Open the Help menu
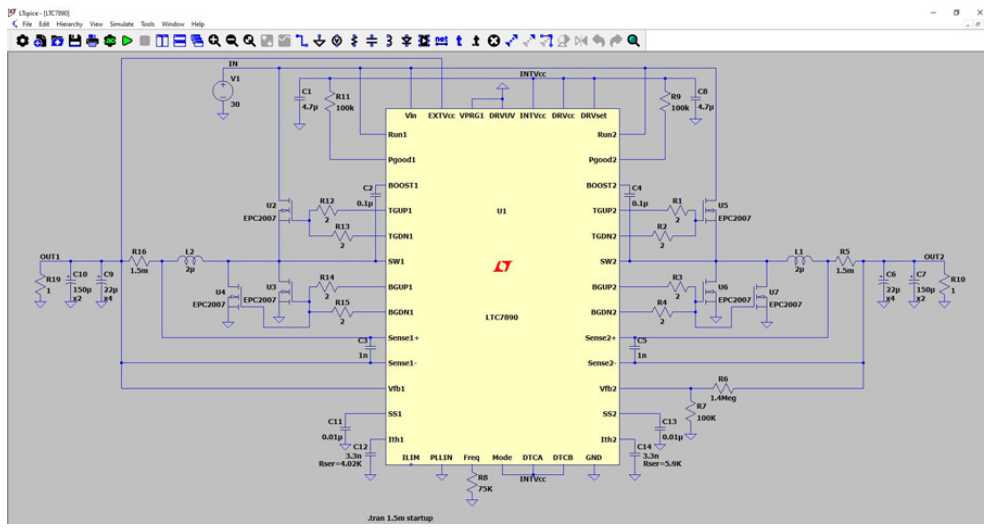 pos(198,24)
